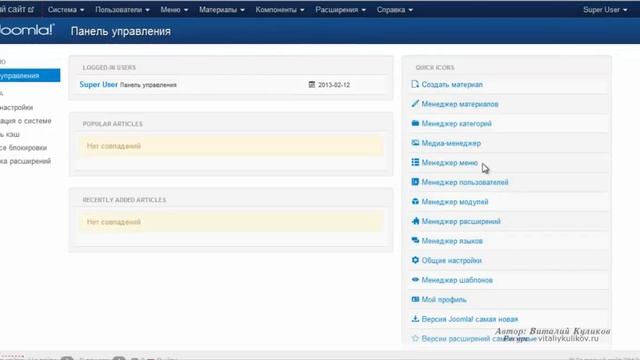The height and width of the screenshot is (360, 640).
Task: Open the Менеджер меню quick link
Action: pyautogui.click(x=449, y=163)
